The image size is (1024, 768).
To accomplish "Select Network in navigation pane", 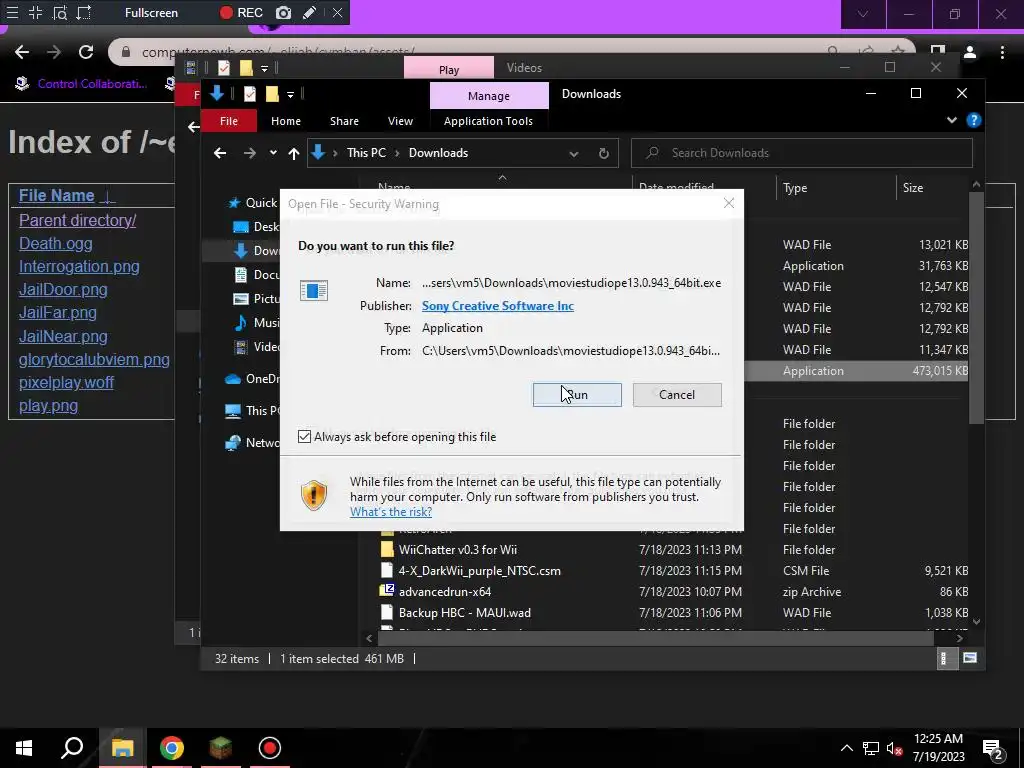I will (252, 443).
